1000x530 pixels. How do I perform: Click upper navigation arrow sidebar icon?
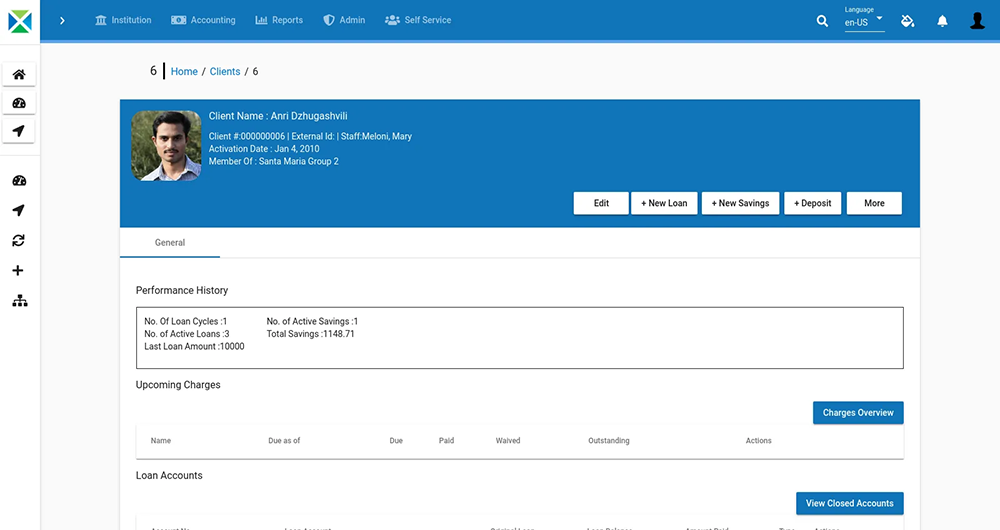tap(19, 131)
